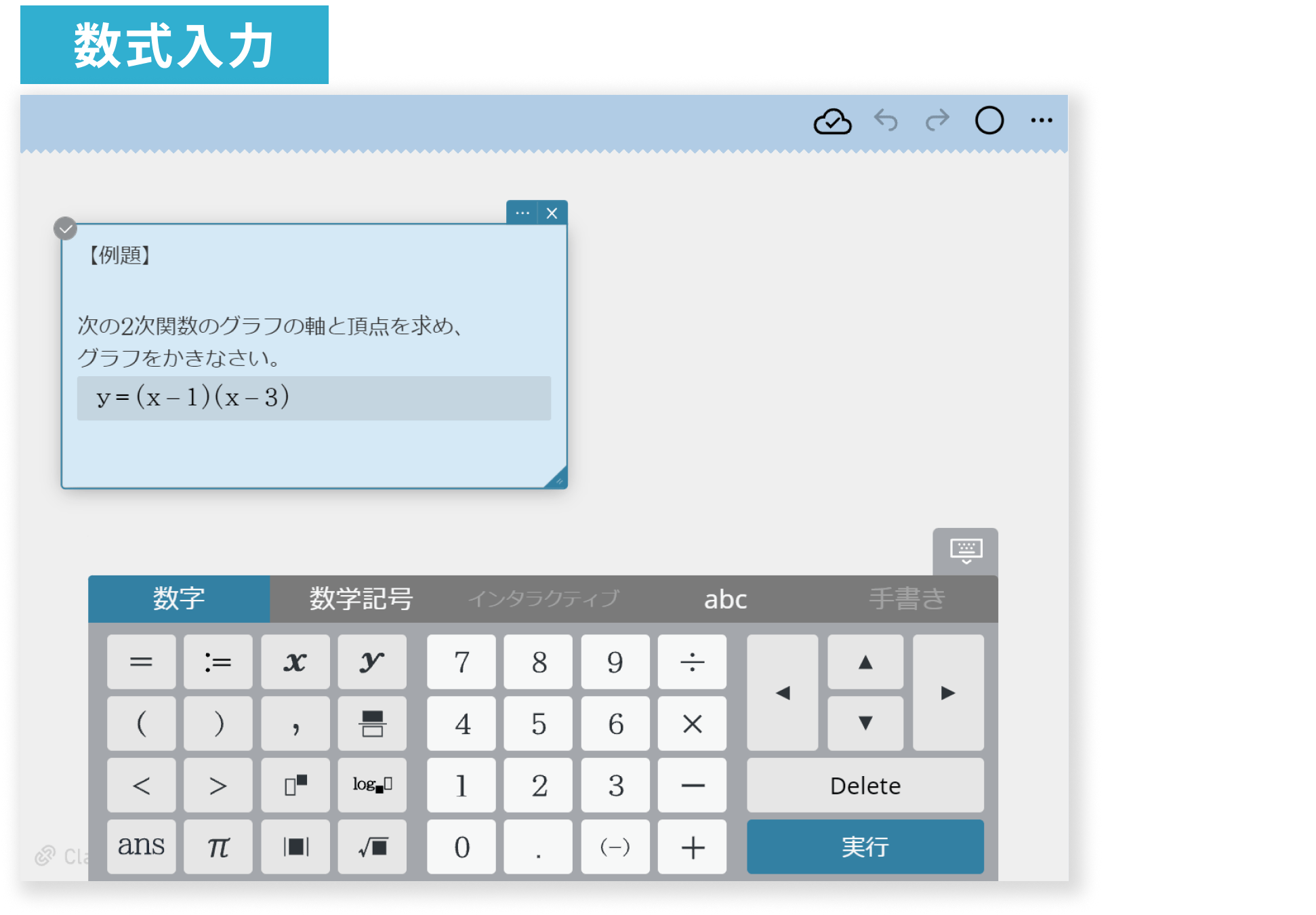Close the example problem sticky note
This screenshot has height=915, width=1316.
pyautogui.click(x=552, y=213)
